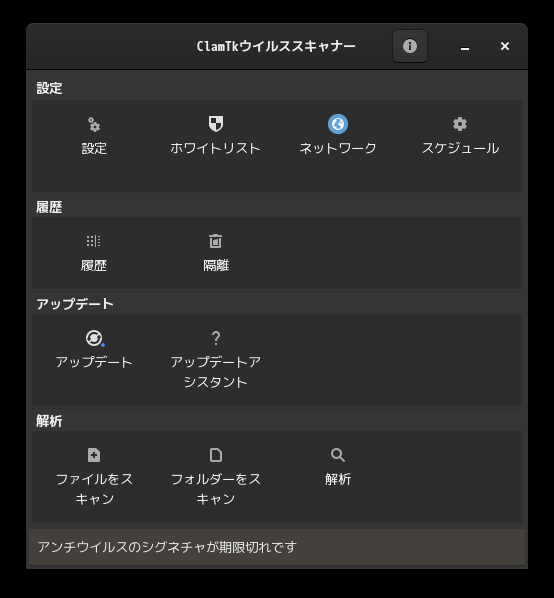Open the ネットワーク globe icon
This screenshot has height=598, width=554.
click(338, 124)
